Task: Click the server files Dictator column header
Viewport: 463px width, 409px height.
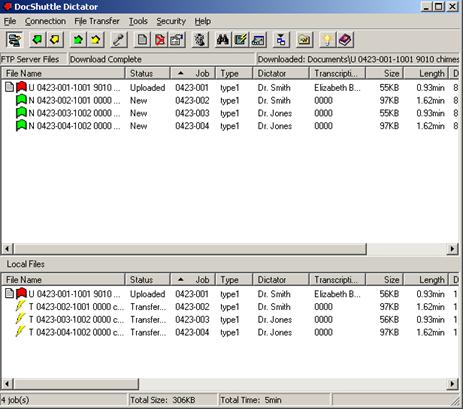Action: pyautogui.click(x=281, y=73)
